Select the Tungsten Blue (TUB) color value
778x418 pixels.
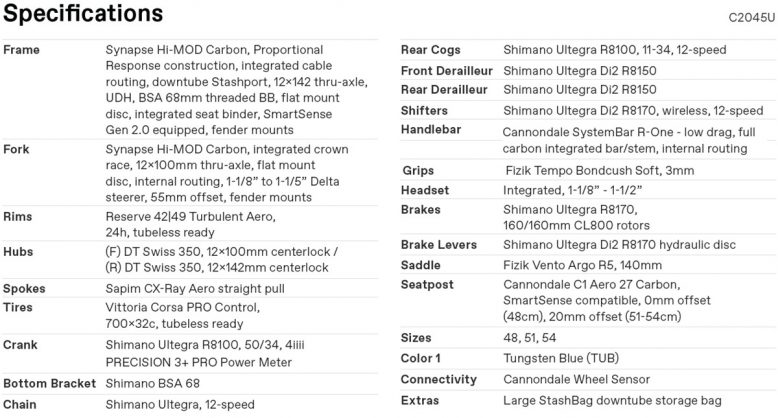[566, 359]
